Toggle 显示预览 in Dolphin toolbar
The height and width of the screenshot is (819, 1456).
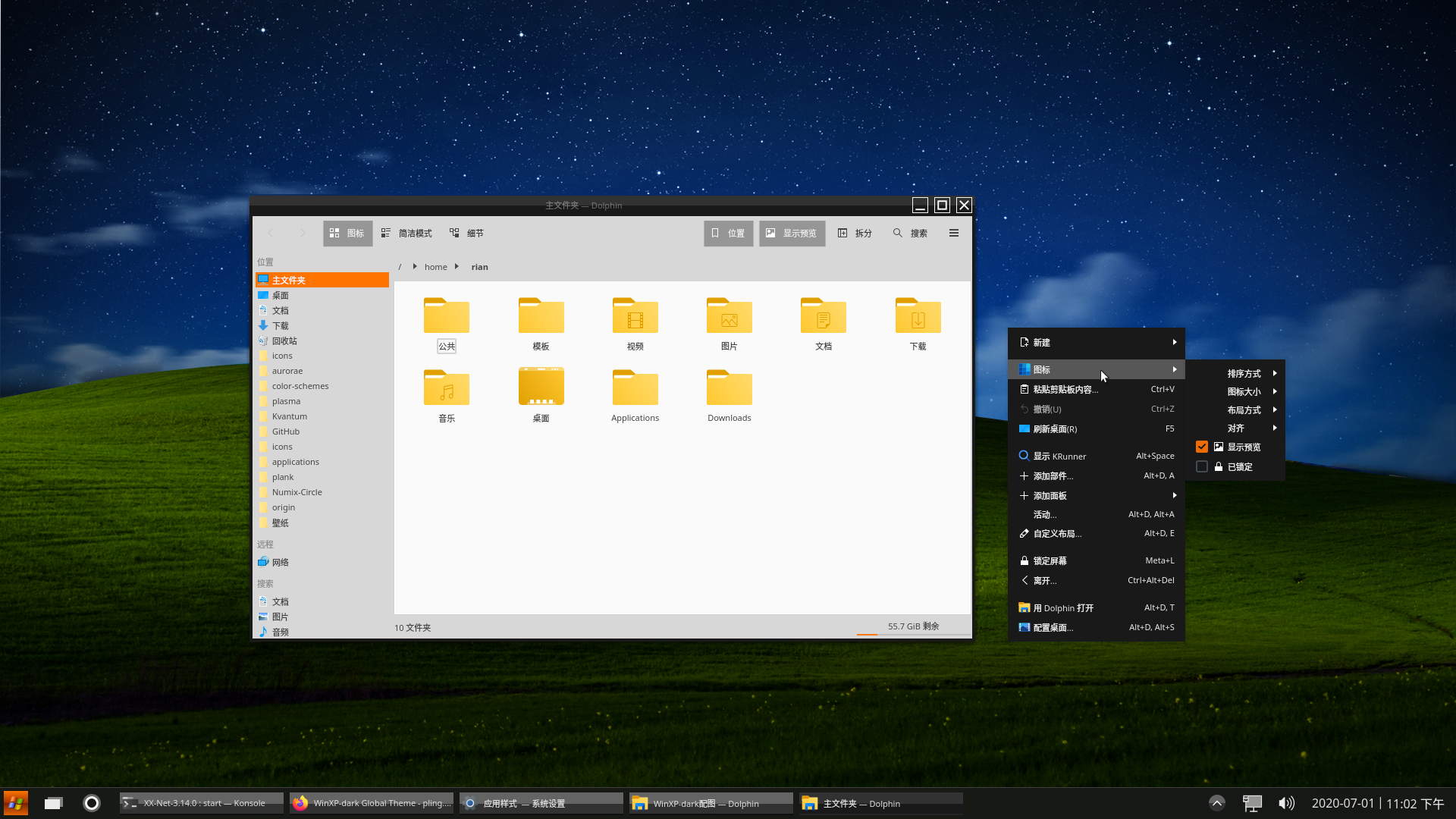[792, 233]
